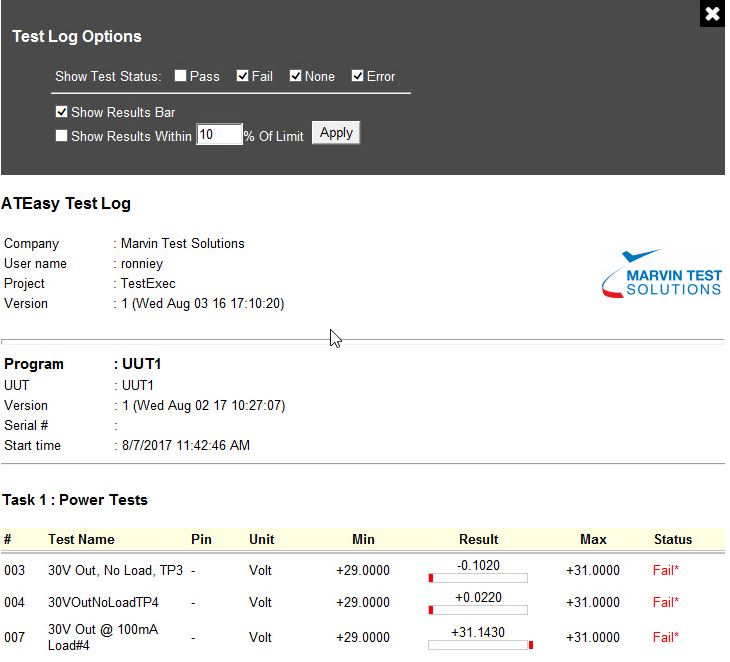Click Fail* status of test 007

tap(666, 637)
